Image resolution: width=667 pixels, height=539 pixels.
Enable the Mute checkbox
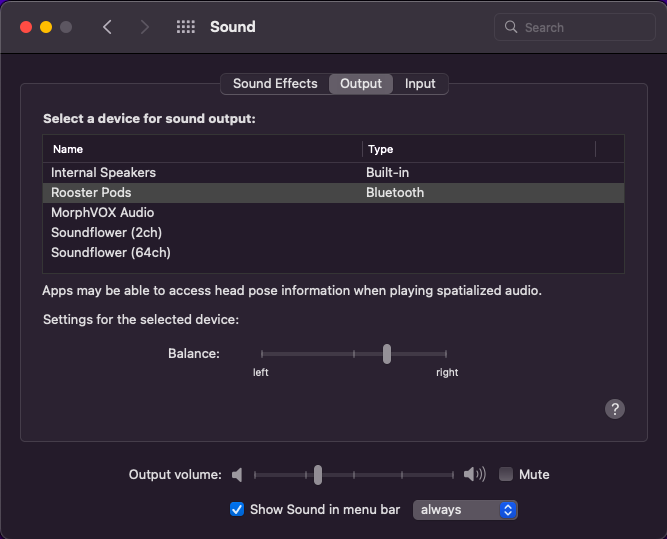click(x=506, y=475)
